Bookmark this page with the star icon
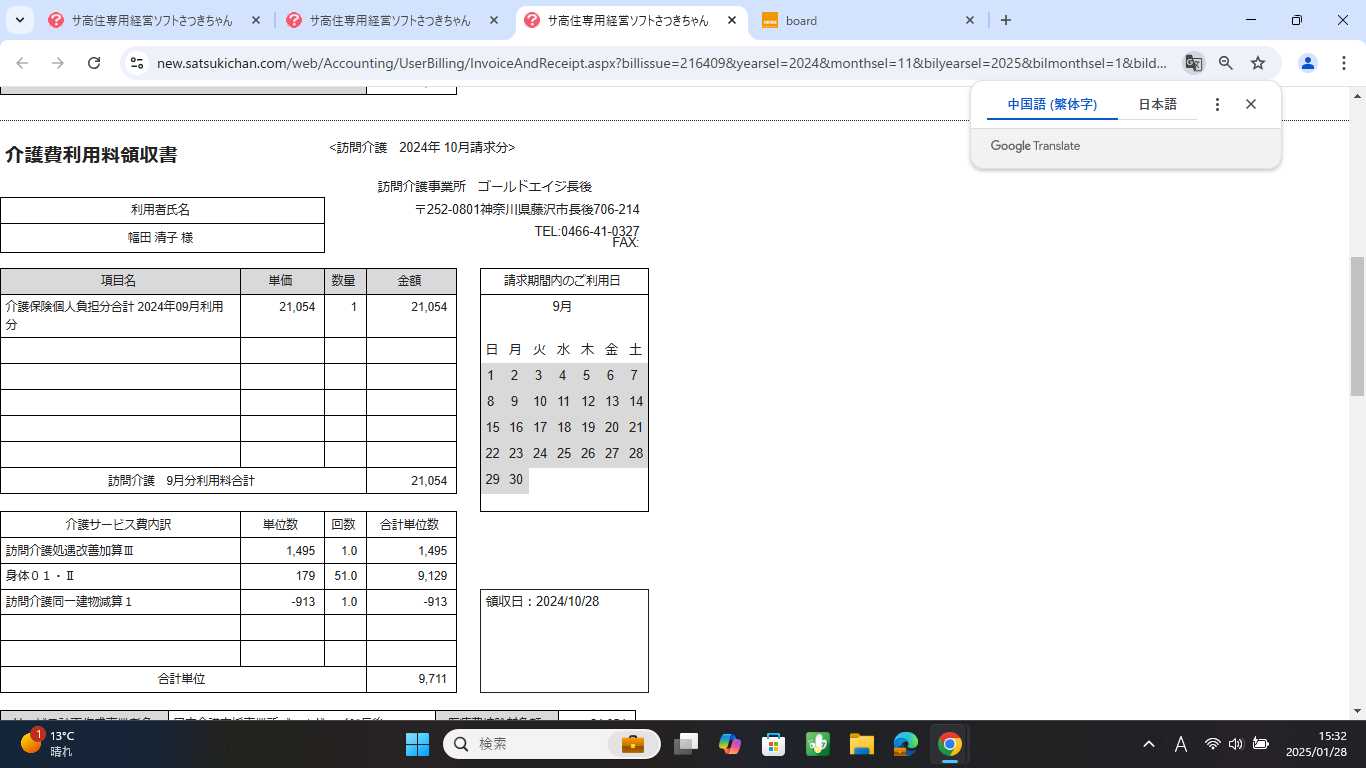 (x=1258, y=63)
